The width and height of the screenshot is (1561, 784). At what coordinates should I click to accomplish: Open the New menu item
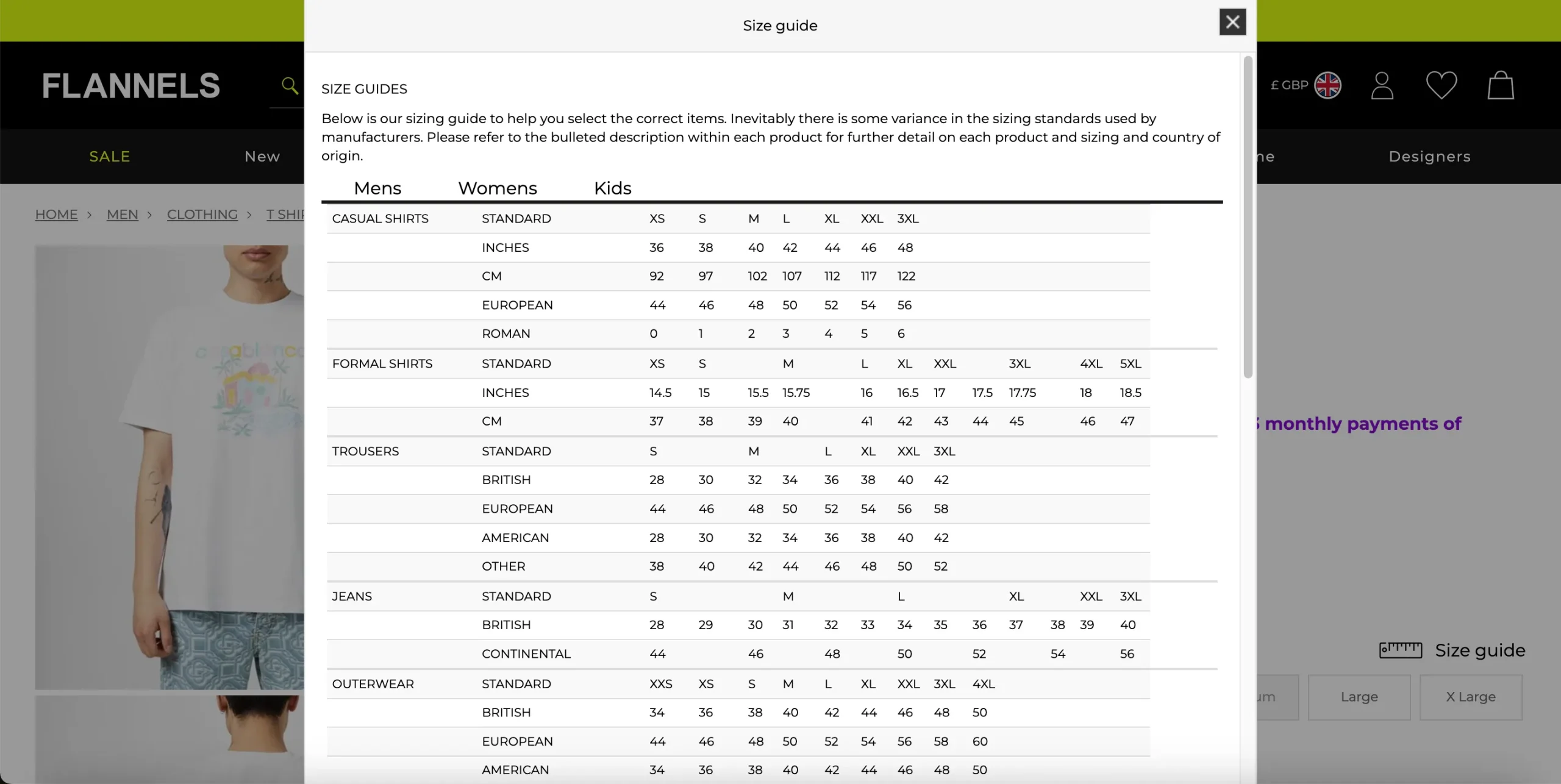pyautogui.click(x=262, y=157)
